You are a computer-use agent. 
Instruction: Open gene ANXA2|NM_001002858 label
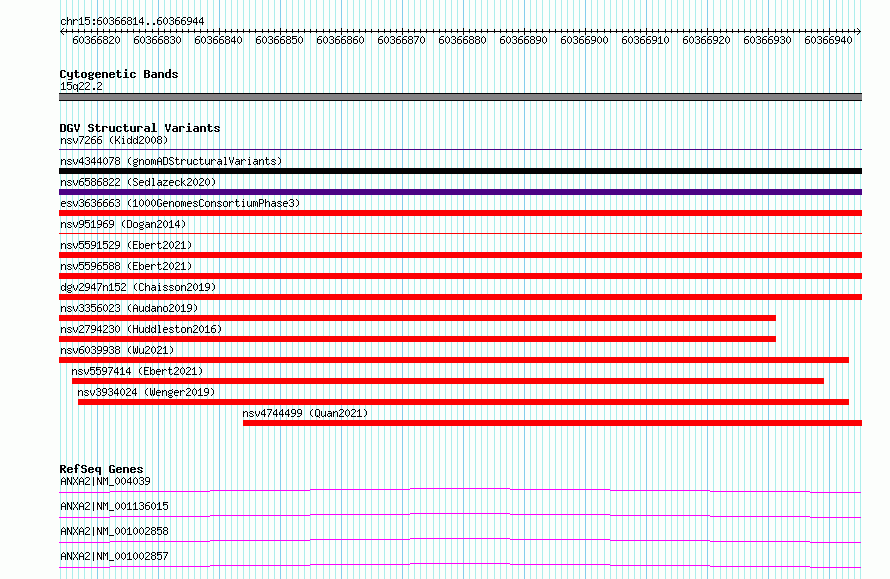coord(114,531)
